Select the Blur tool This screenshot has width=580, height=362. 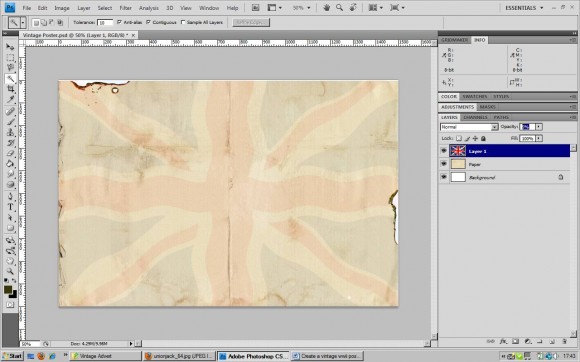click(10, 174)
